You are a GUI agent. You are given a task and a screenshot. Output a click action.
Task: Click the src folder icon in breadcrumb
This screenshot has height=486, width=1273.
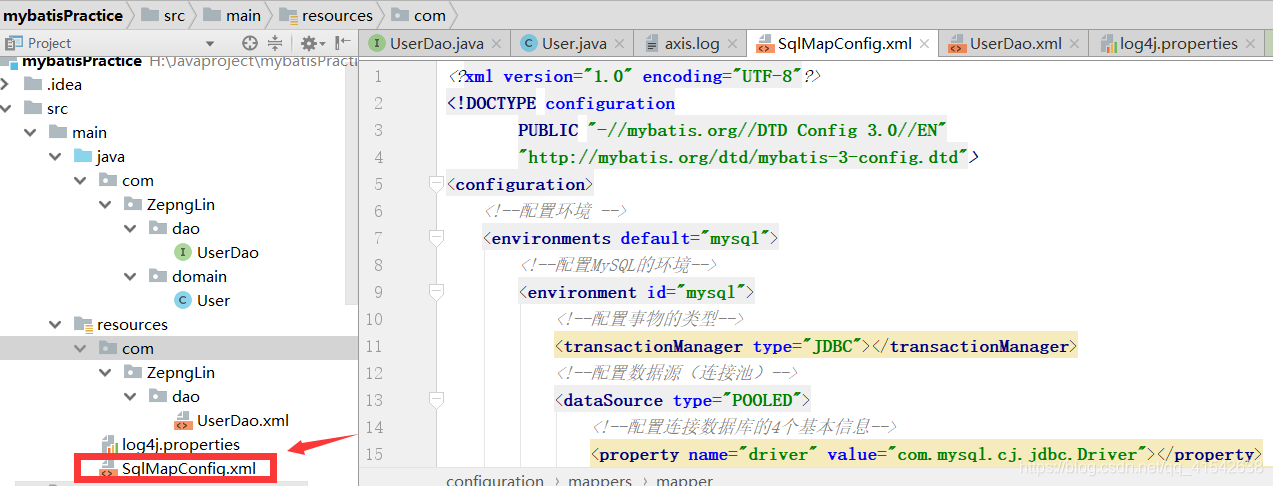149,15
